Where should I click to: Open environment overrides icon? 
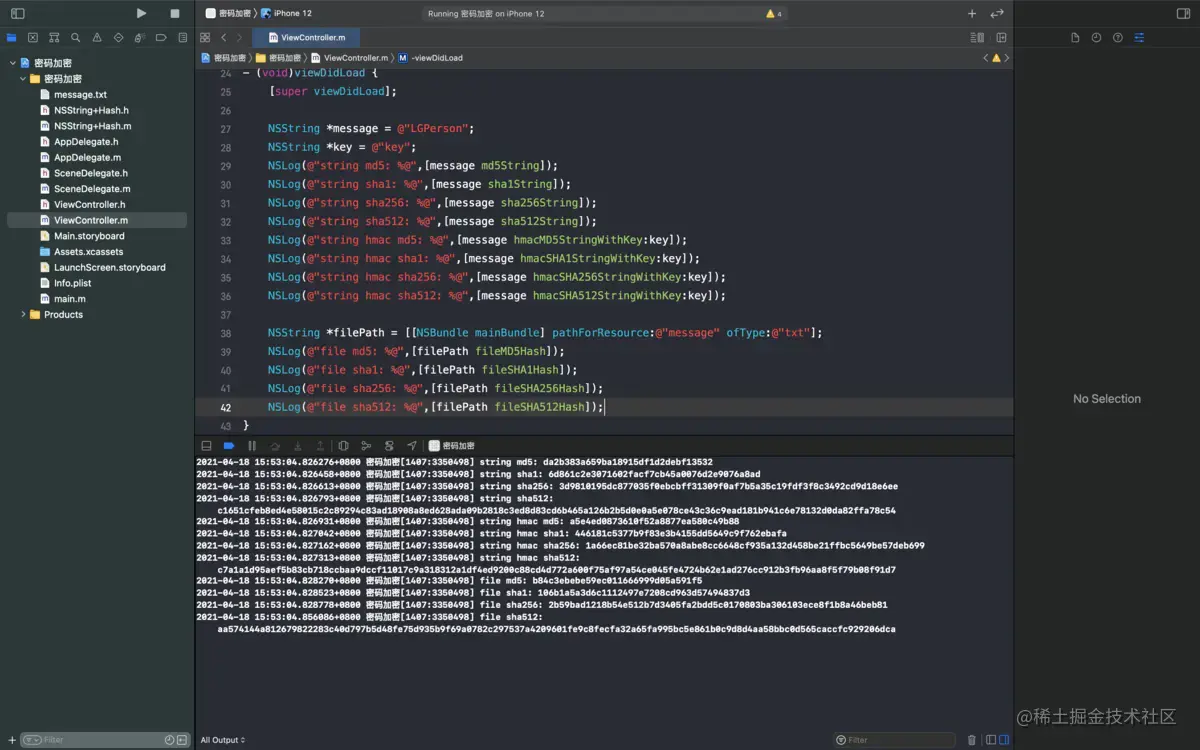[x=389, y=445]
